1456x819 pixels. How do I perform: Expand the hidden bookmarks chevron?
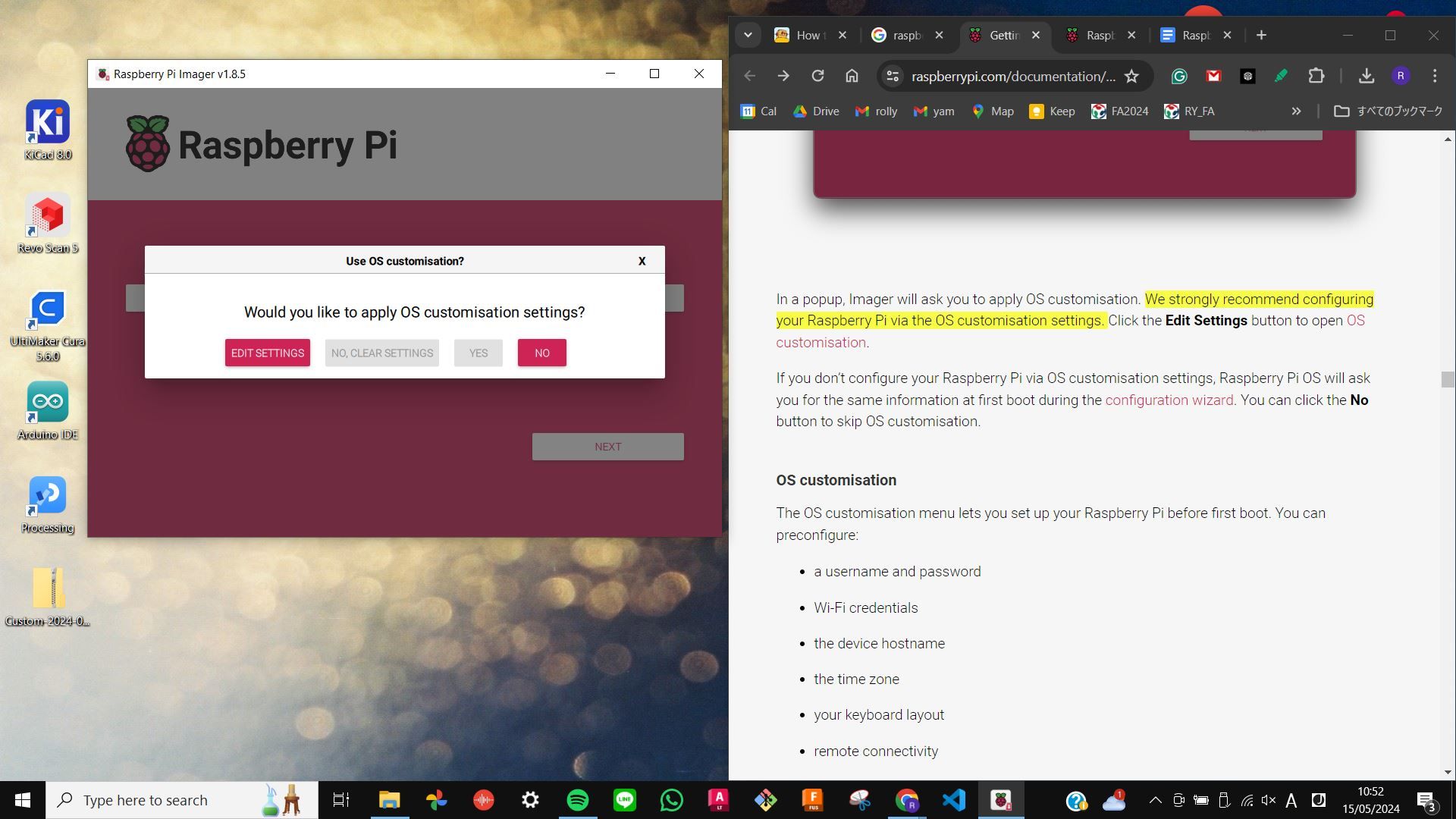click(x=1296, y=111)
